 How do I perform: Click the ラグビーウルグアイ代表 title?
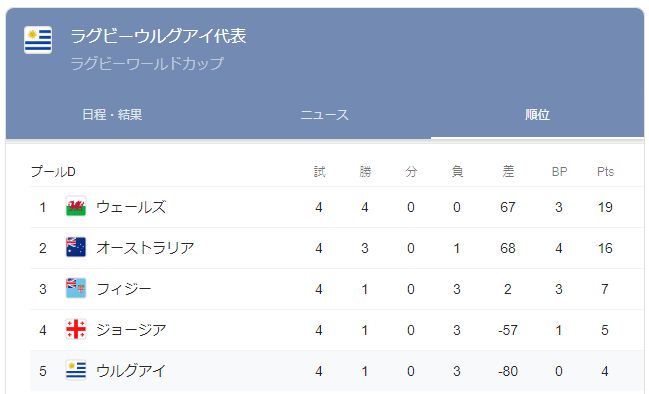(158, 36)
